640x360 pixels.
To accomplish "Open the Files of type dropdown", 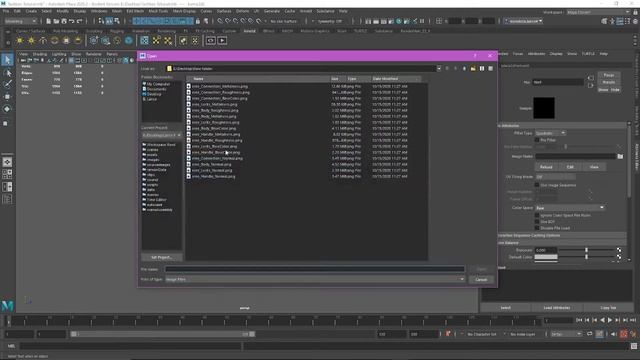I will pyautogui.click(x=315, y=280).
